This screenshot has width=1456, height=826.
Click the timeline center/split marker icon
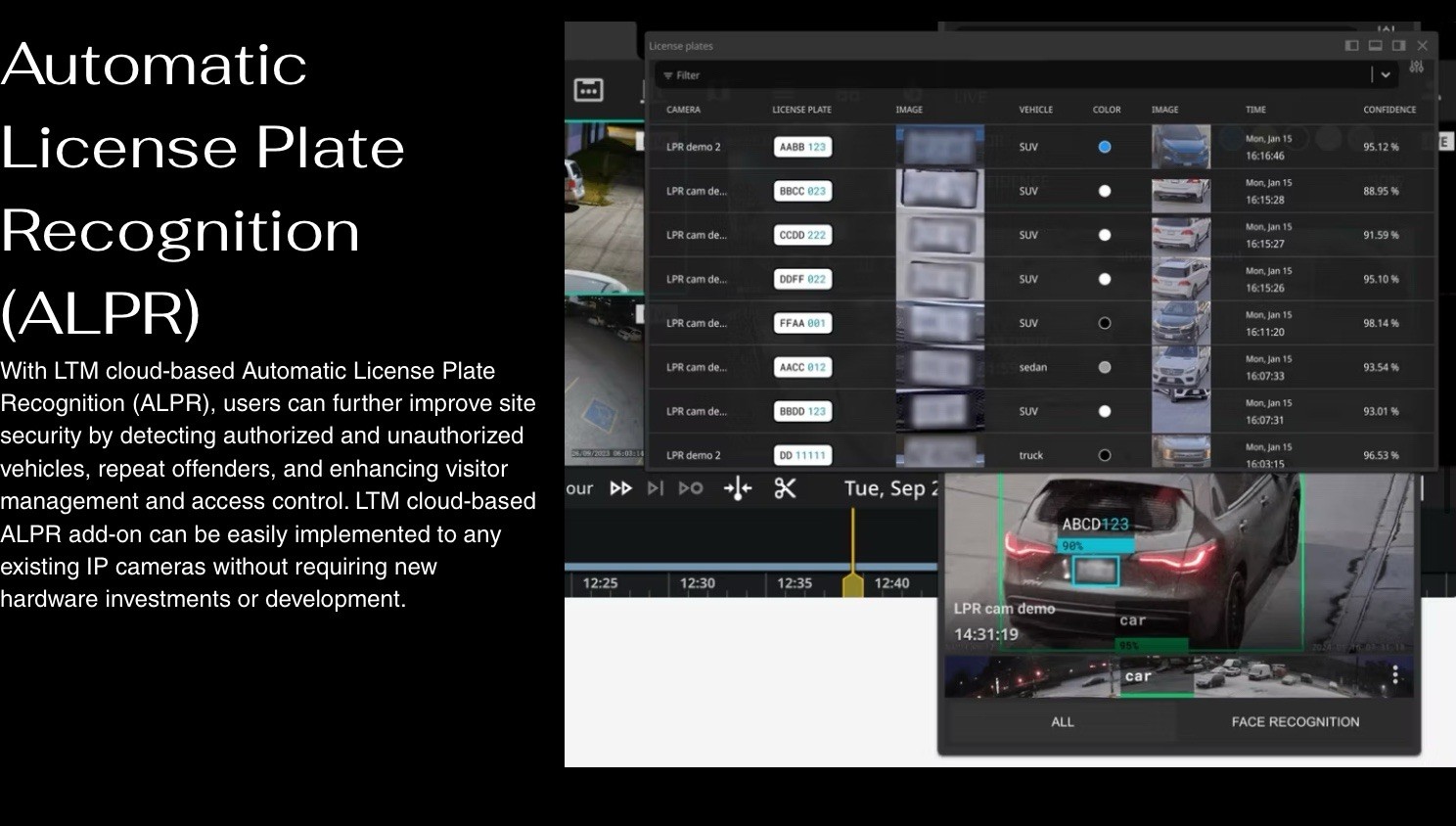click(738, 488)
